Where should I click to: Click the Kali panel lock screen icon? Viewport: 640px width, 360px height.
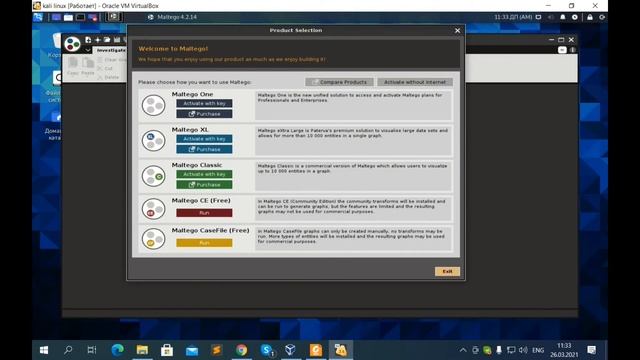[x=590, y=17]
